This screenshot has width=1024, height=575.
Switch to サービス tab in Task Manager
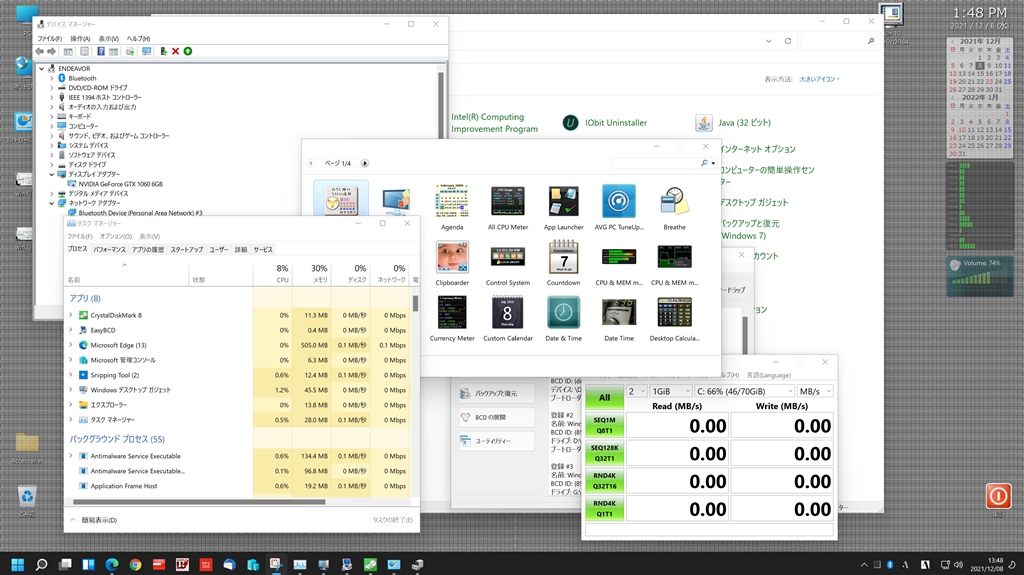click(263, 250)
